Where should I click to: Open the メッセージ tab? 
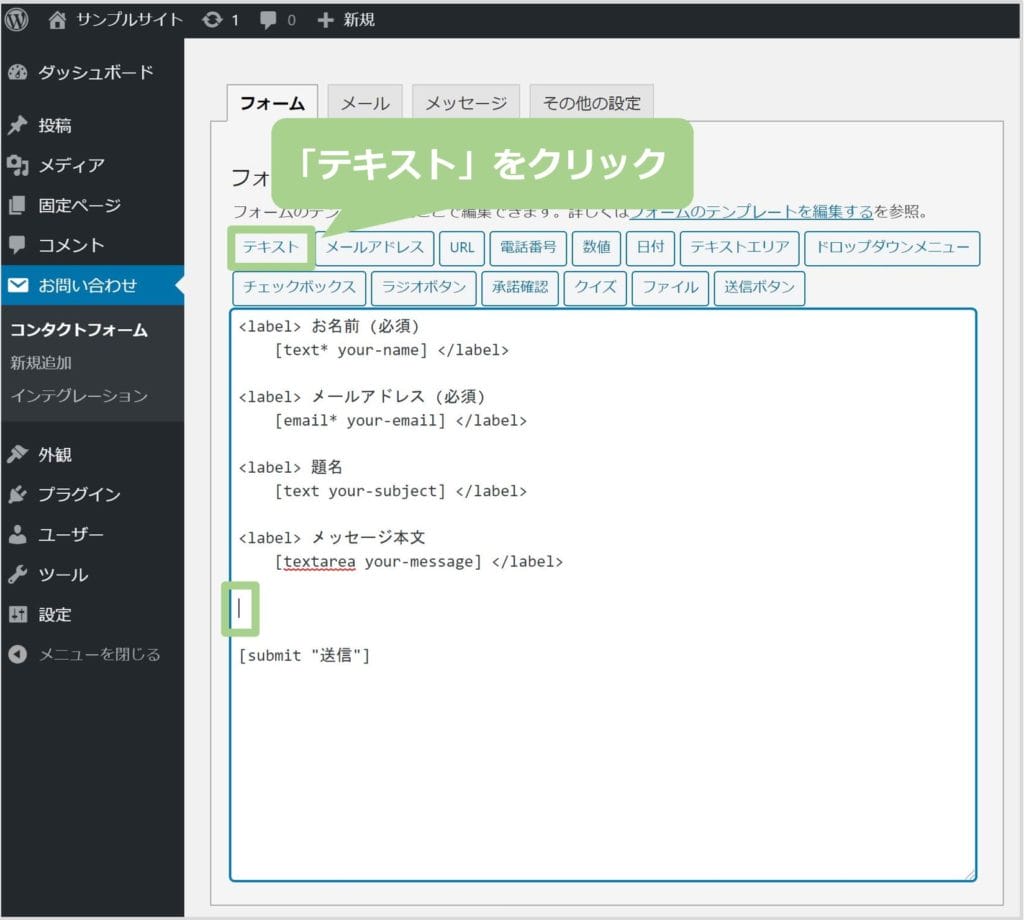point(466,103)
